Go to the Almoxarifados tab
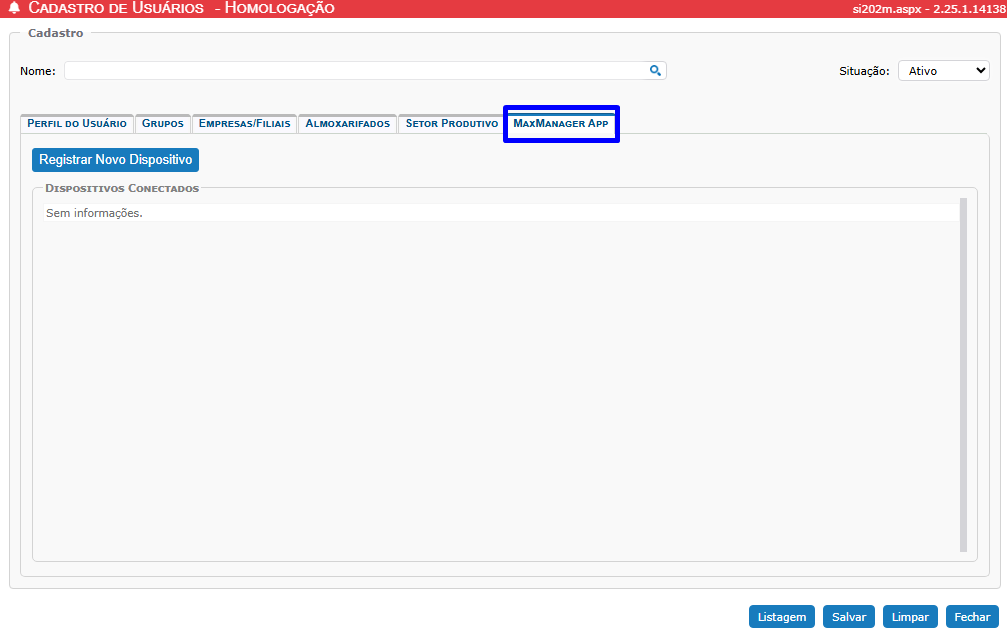Screen dimensions: 1007x635 point(347,124)
